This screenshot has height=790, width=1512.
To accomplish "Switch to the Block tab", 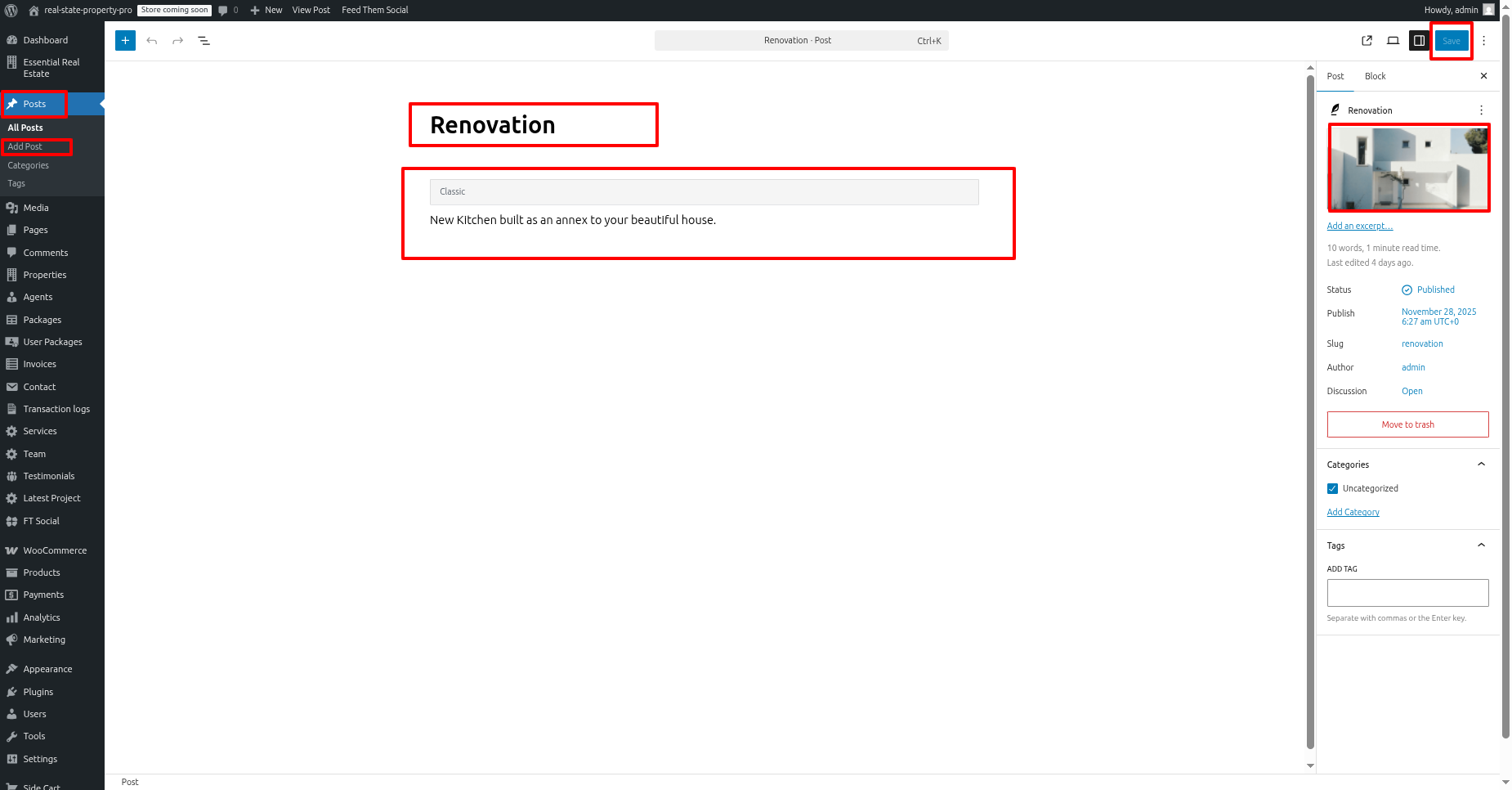I will [x=1375, y=76].
